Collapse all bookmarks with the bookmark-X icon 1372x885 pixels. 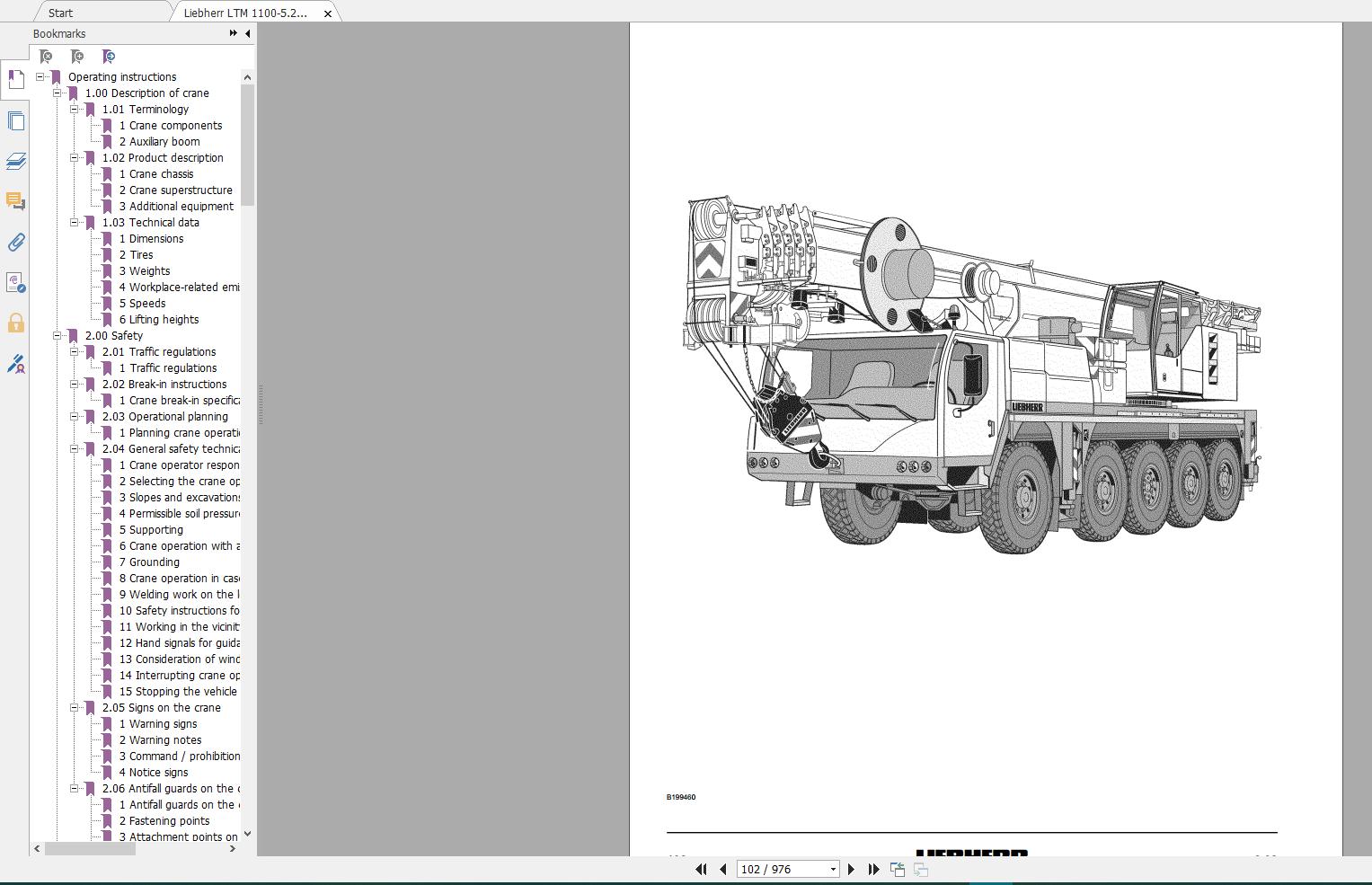coord(47,56)
